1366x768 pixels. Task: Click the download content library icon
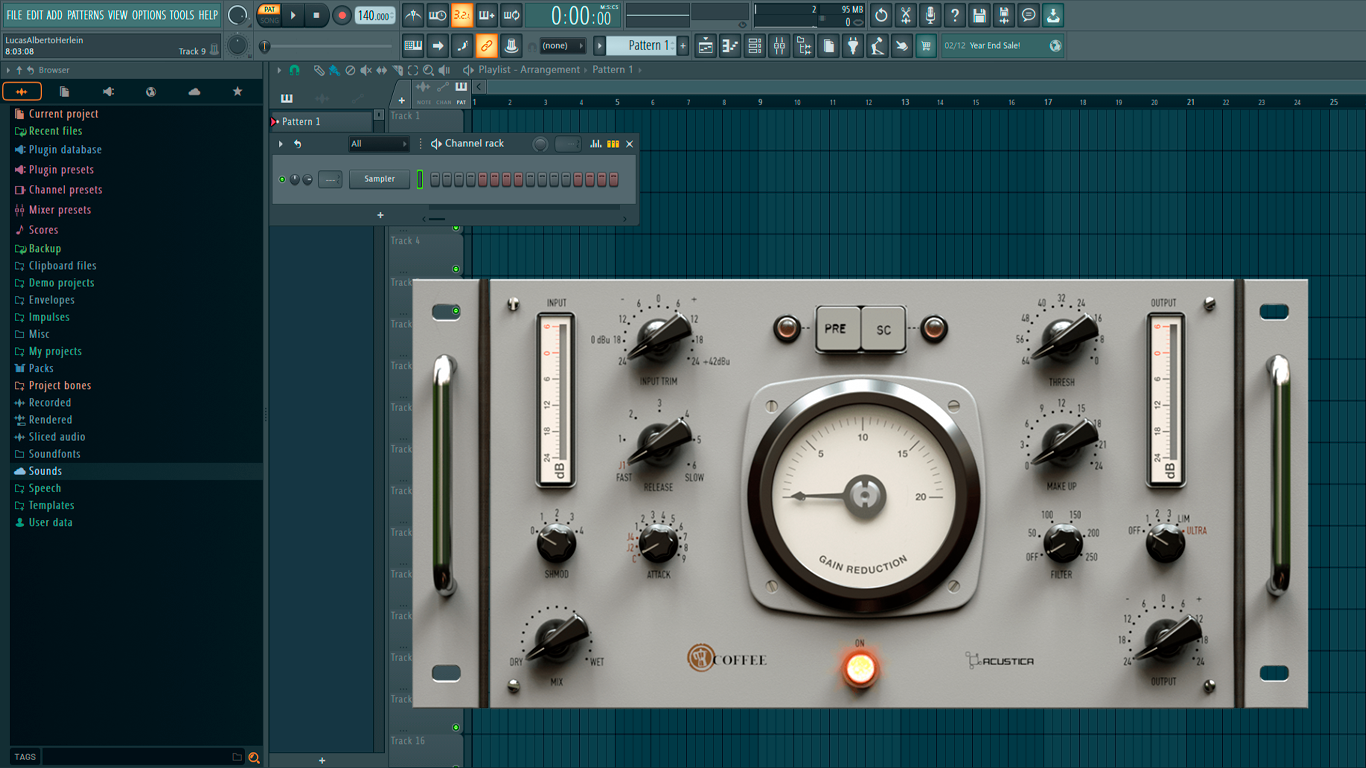click(x=1053, y=15)
